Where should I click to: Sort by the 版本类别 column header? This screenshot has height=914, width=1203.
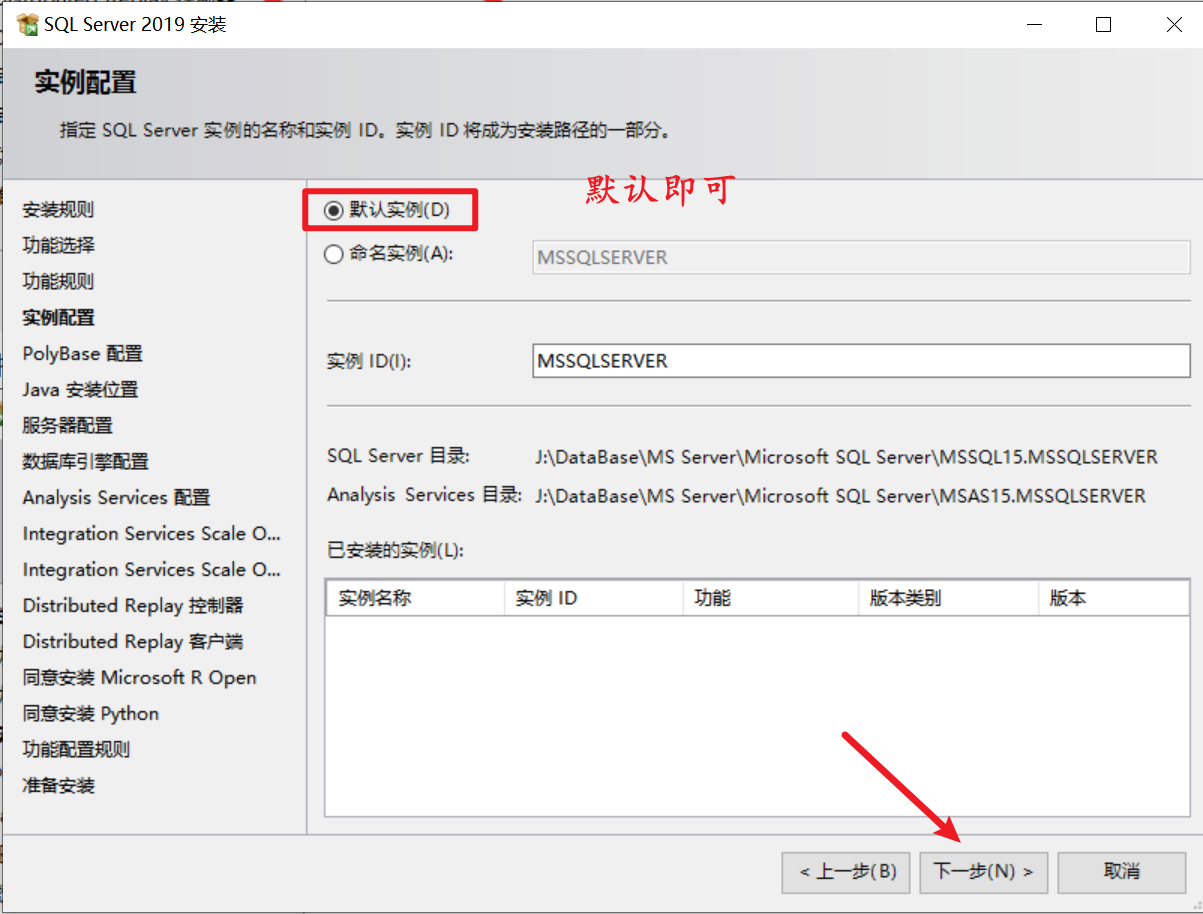click(905, 599)
